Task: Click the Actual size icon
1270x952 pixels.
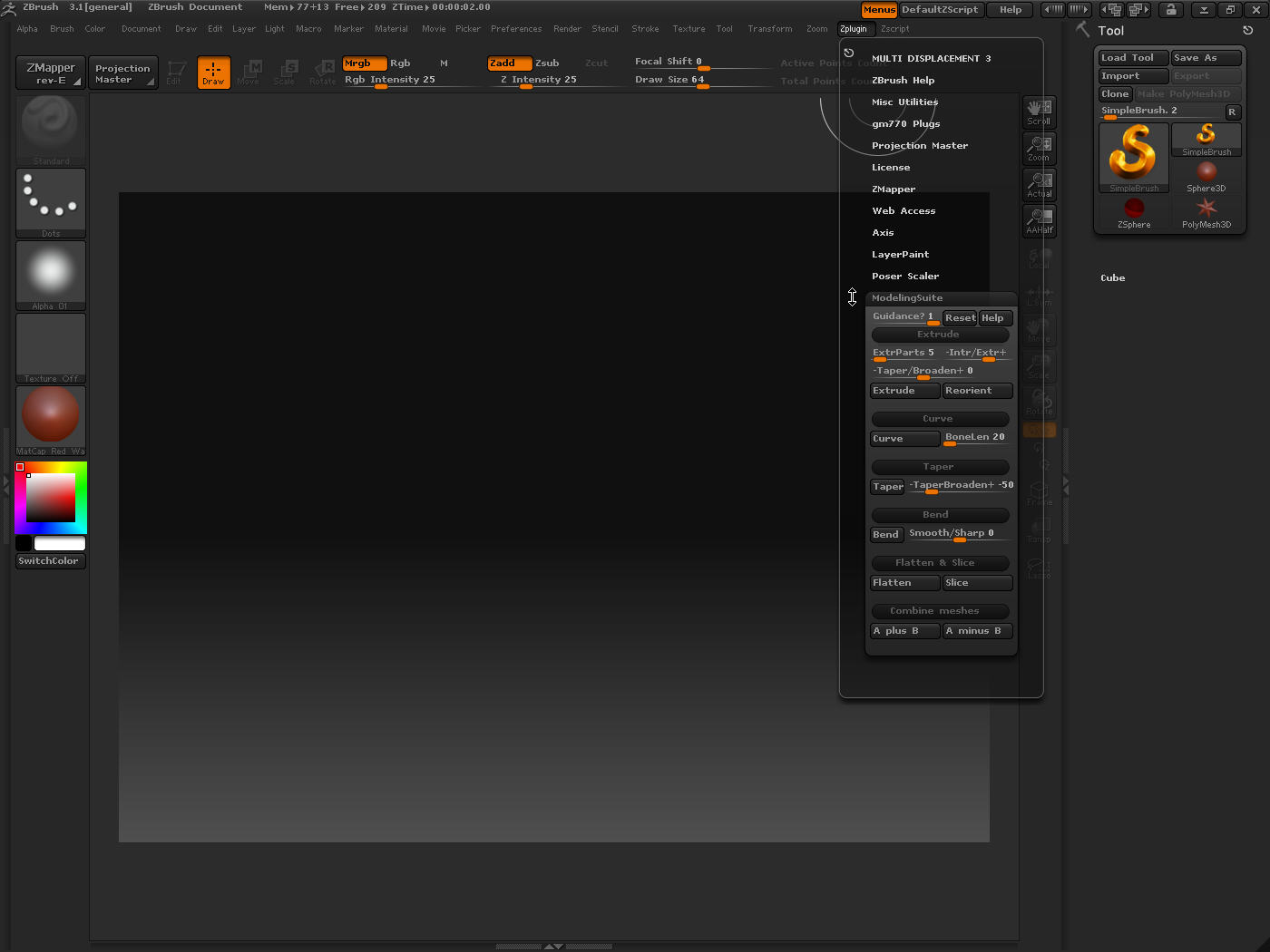Action: pyautogui.click(x=1039, y=185)
